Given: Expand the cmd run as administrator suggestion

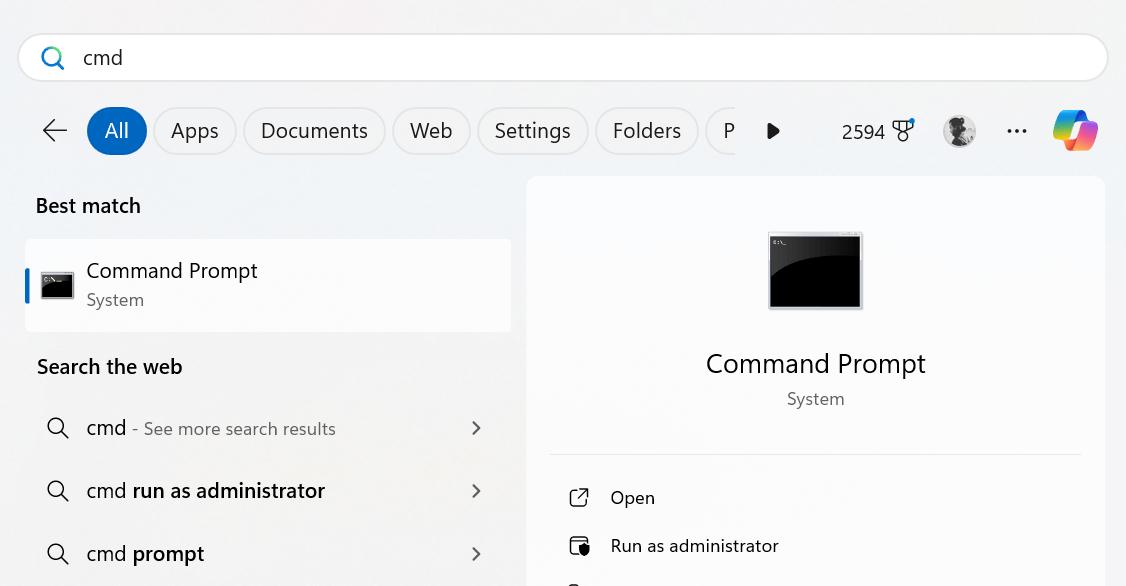Looking at the screenshot, I should 477,491.
